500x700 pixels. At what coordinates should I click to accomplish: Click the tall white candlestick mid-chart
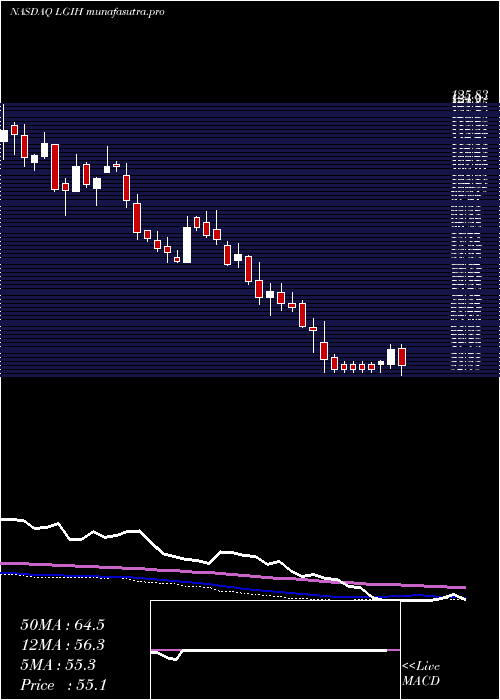(187, 245)
